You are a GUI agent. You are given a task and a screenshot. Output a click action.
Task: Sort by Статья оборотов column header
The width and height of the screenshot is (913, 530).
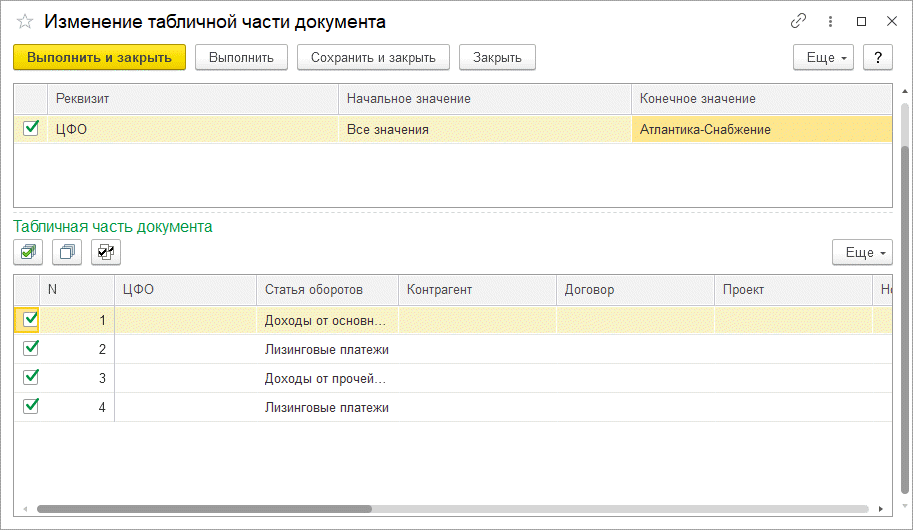point(326,289)
